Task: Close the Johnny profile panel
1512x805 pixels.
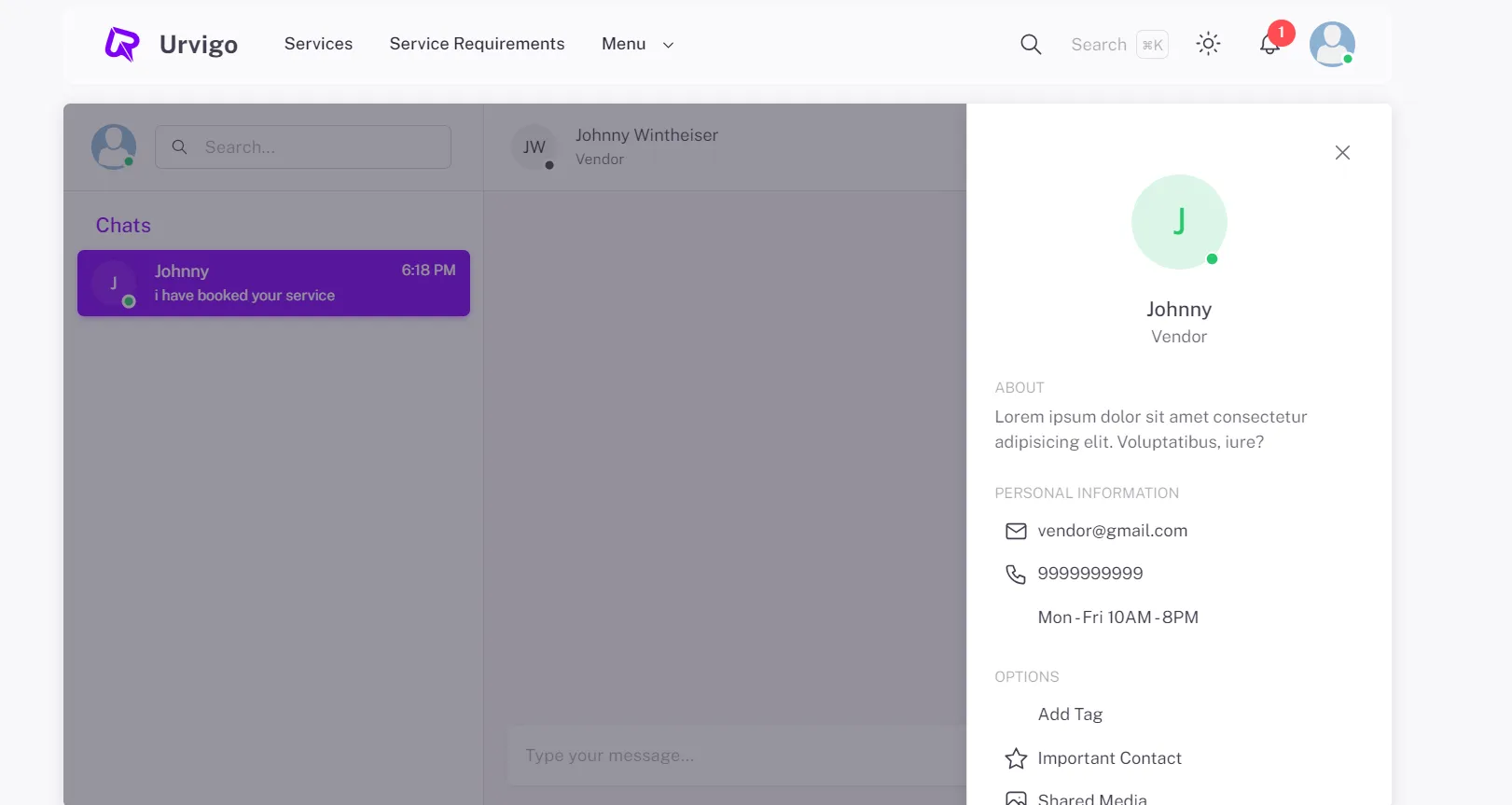Action: [x=1342, y=153]
